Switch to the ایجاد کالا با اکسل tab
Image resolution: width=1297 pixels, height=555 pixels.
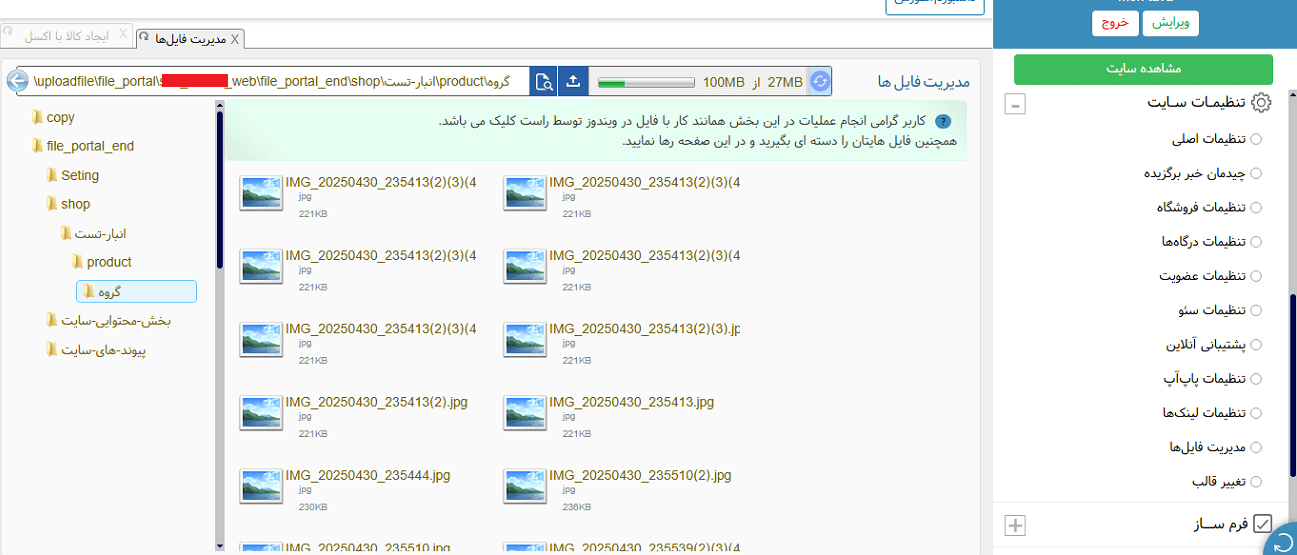65,35
